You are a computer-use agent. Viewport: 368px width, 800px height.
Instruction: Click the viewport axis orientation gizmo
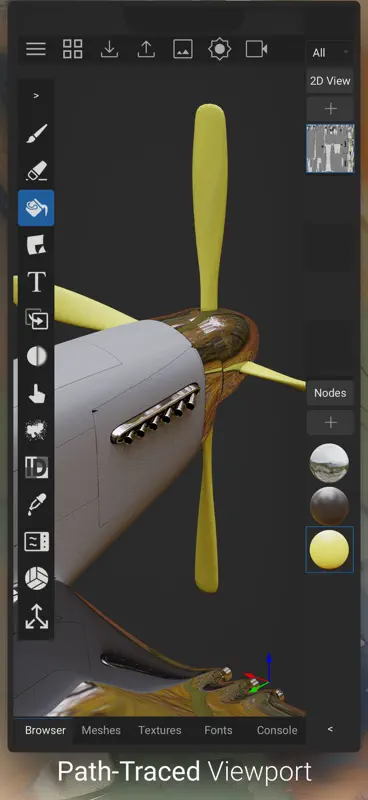tap(260, 673)
